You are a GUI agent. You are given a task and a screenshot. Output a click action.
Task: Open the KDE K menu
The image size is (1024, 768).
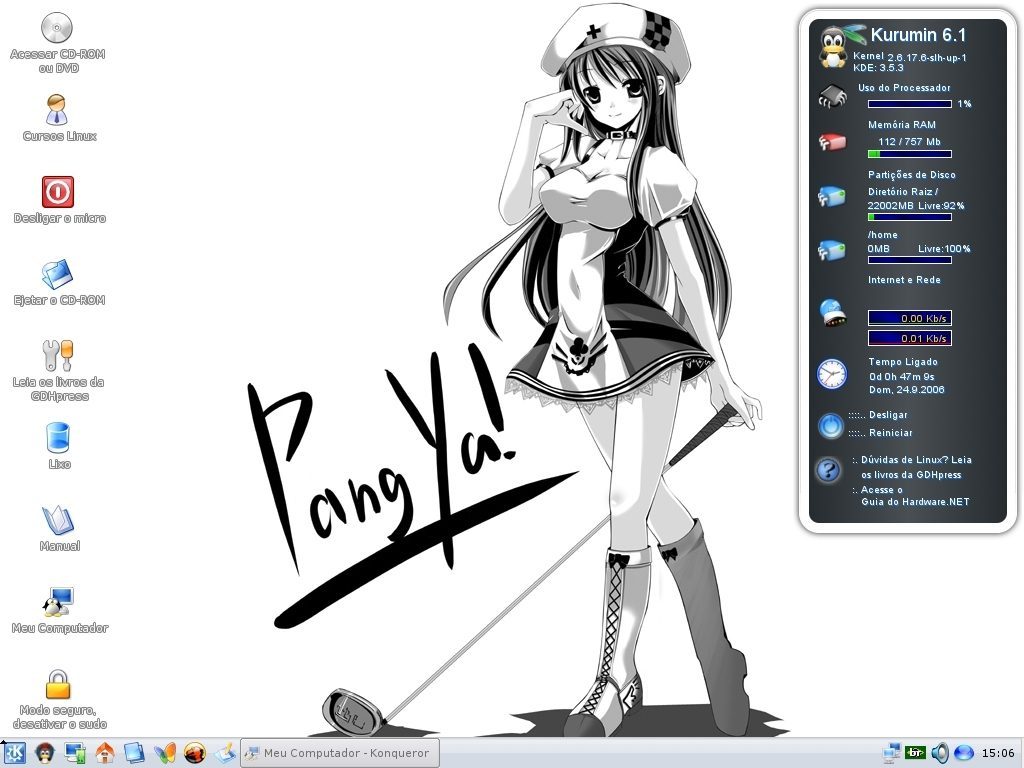tap(14, 753)
